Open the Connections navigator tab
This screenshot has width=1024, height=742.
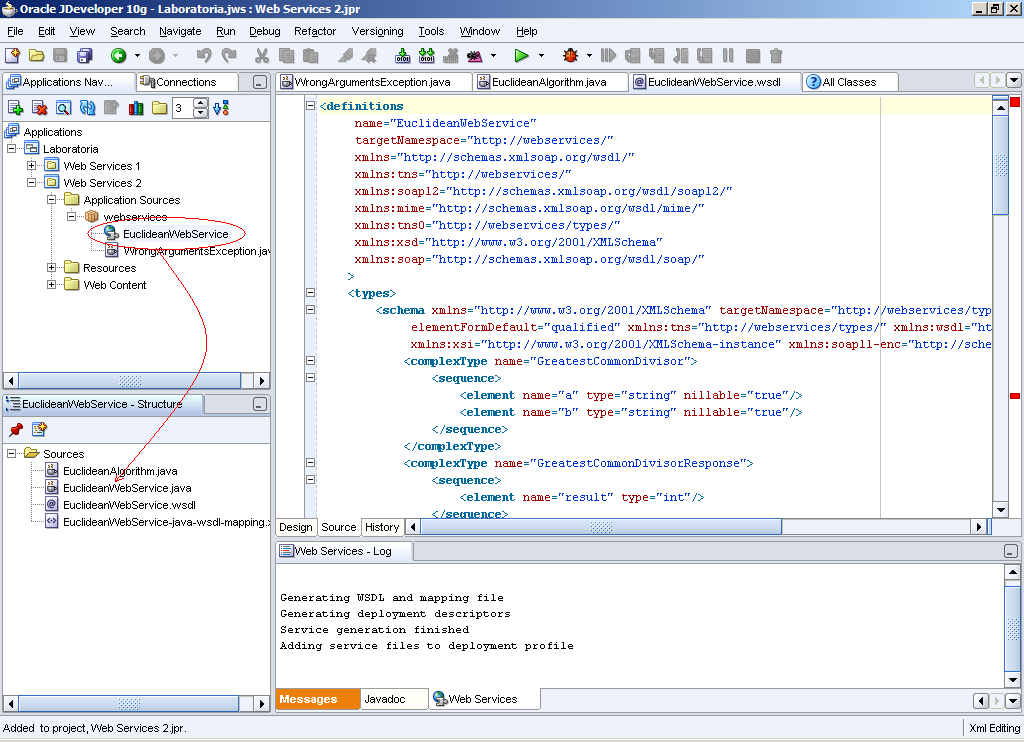pyautogui.click(x=186, y=82)
